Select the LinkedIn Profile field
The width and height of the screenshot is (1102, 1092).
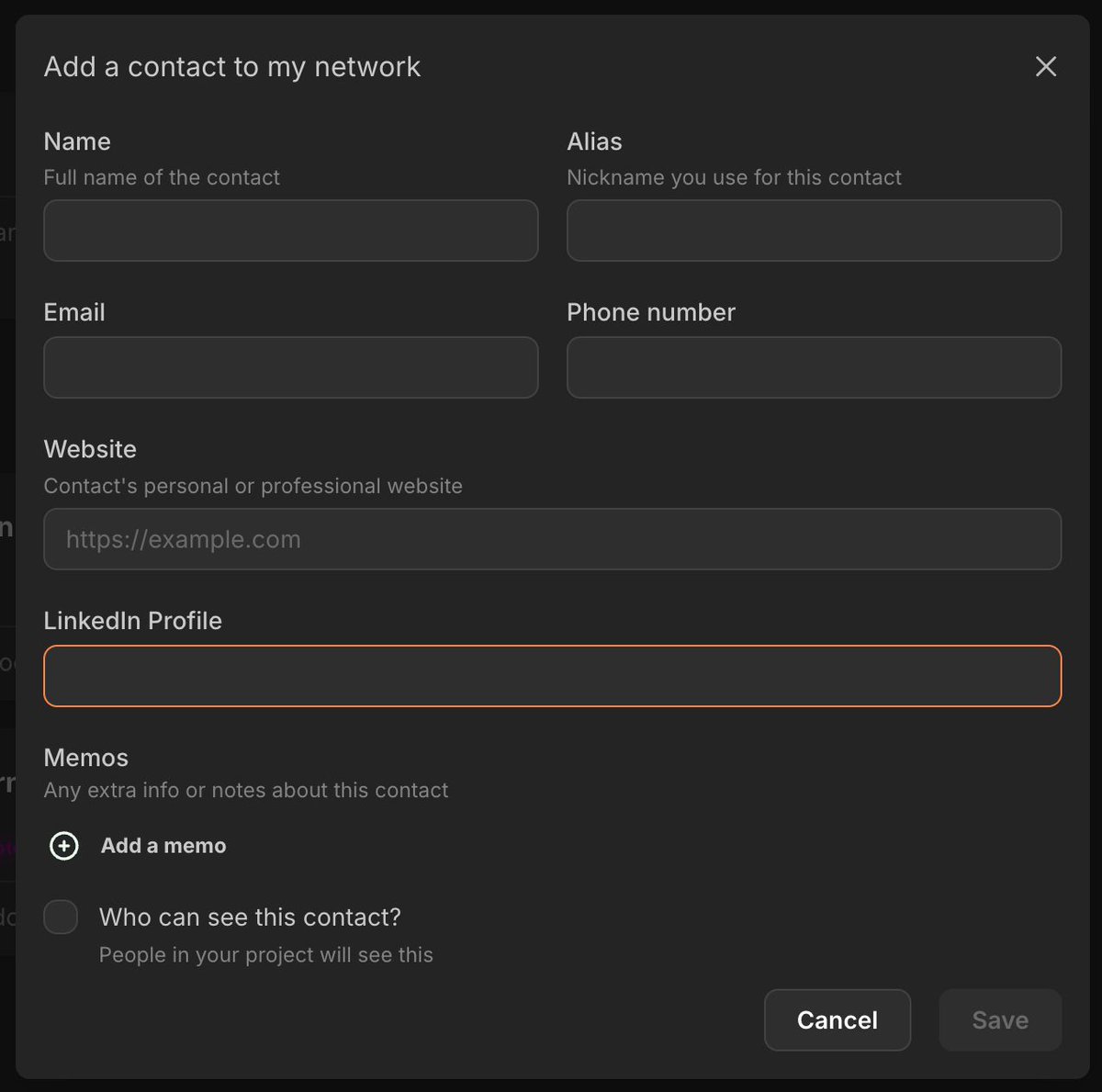point(553,676)
